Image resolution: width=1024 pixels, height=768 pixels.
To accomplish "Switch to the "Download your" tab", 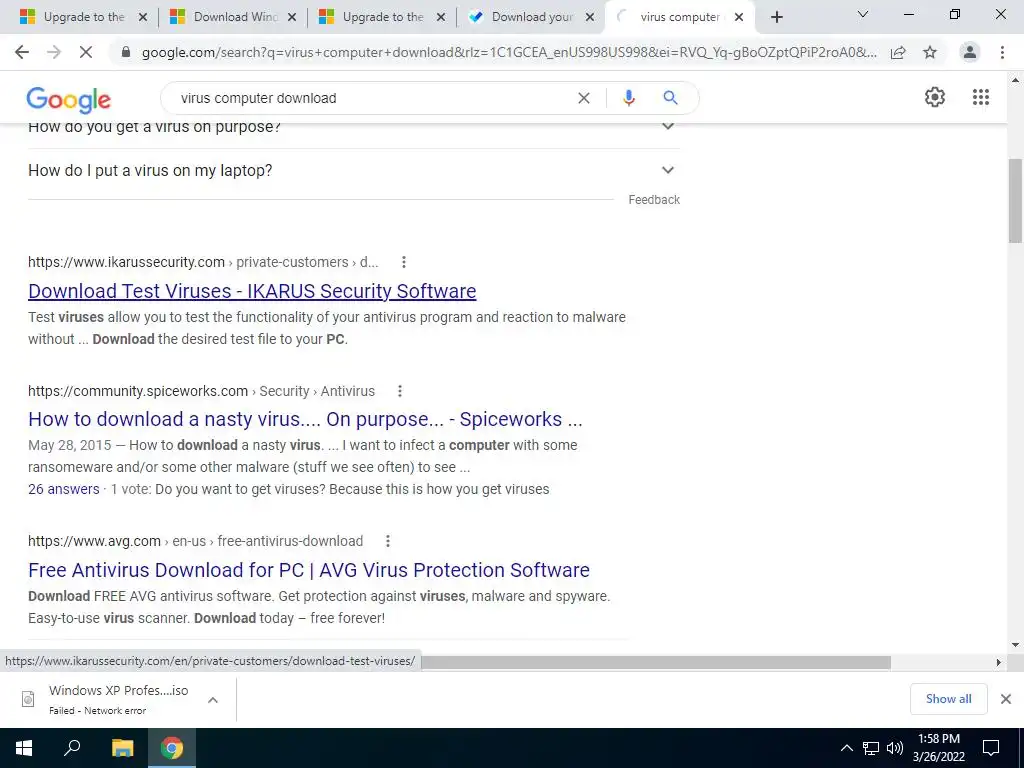I will pos(532,17).
